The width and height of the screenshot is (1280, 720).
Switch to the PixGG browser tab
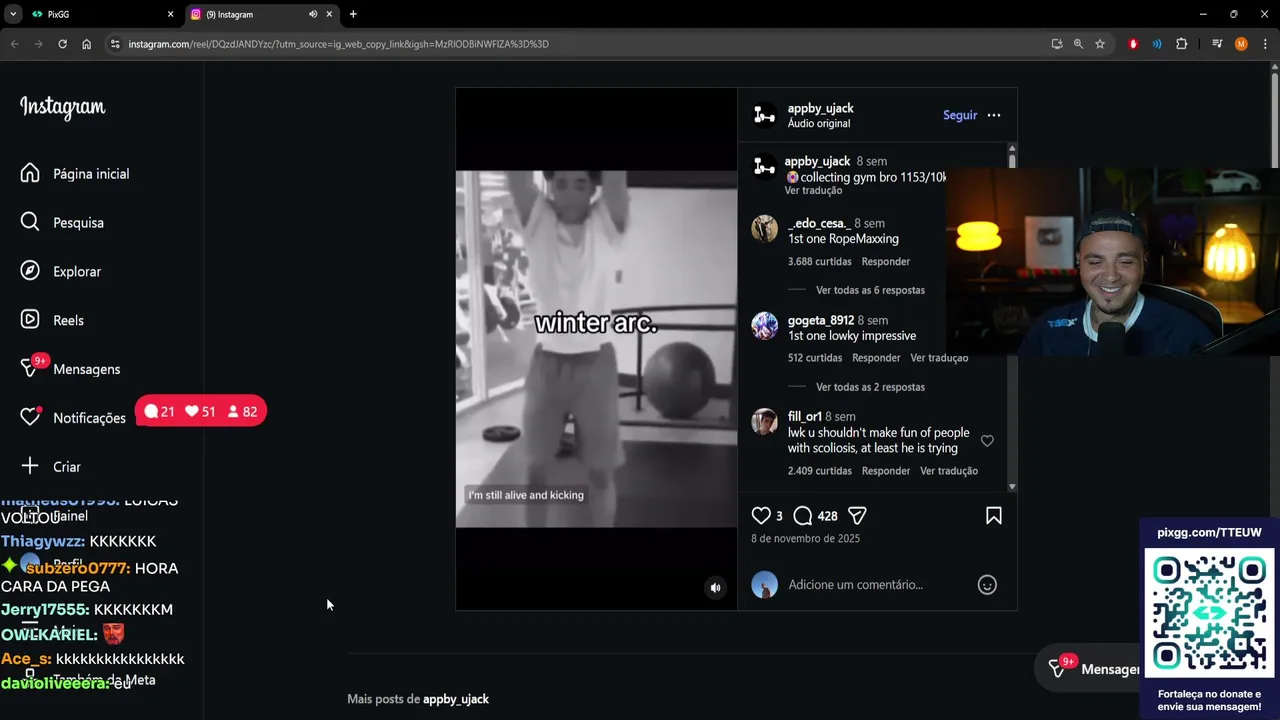98,14
